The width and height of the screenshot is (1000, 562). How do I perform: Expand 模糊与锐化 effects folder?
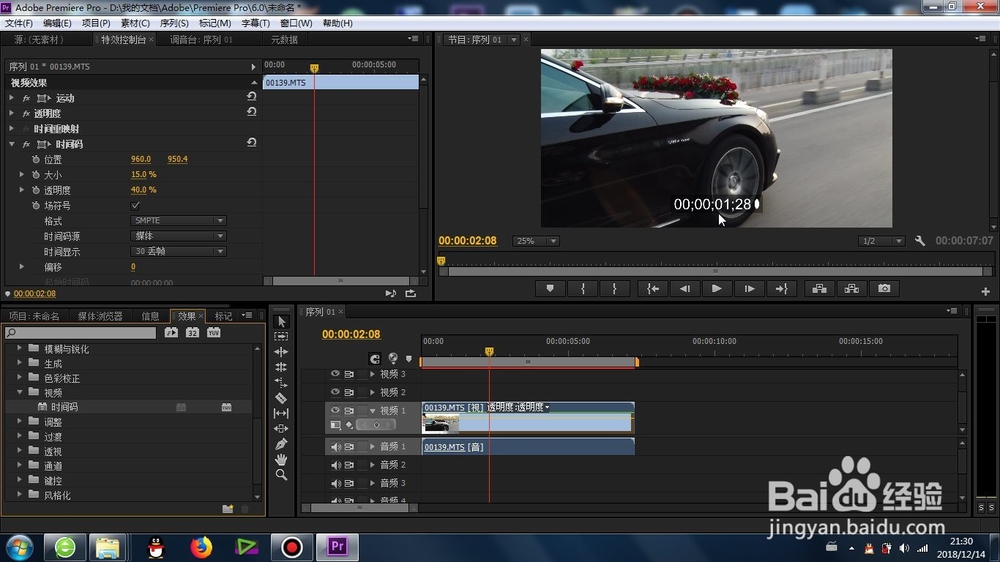[19, 348]
